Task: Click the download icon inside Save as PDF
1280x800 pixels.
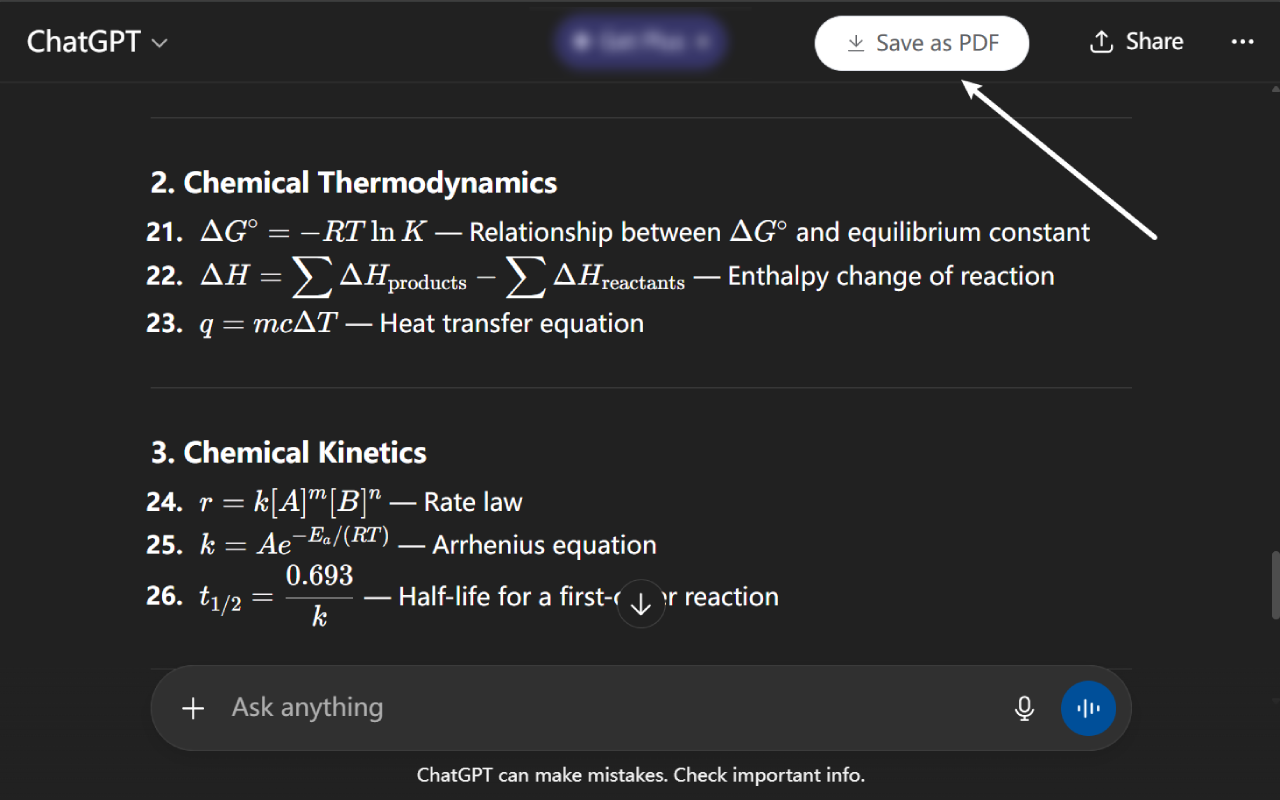Action: (x=855, y=43)
